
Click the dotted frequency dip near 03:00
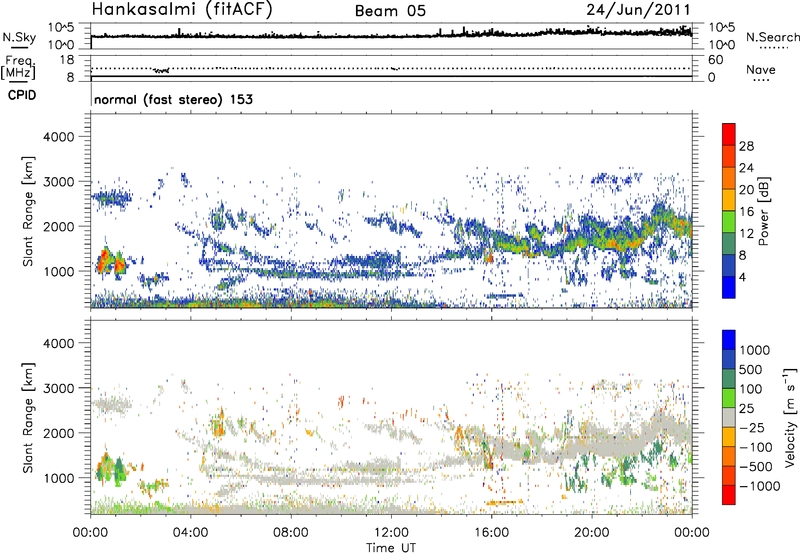point(161,70)
